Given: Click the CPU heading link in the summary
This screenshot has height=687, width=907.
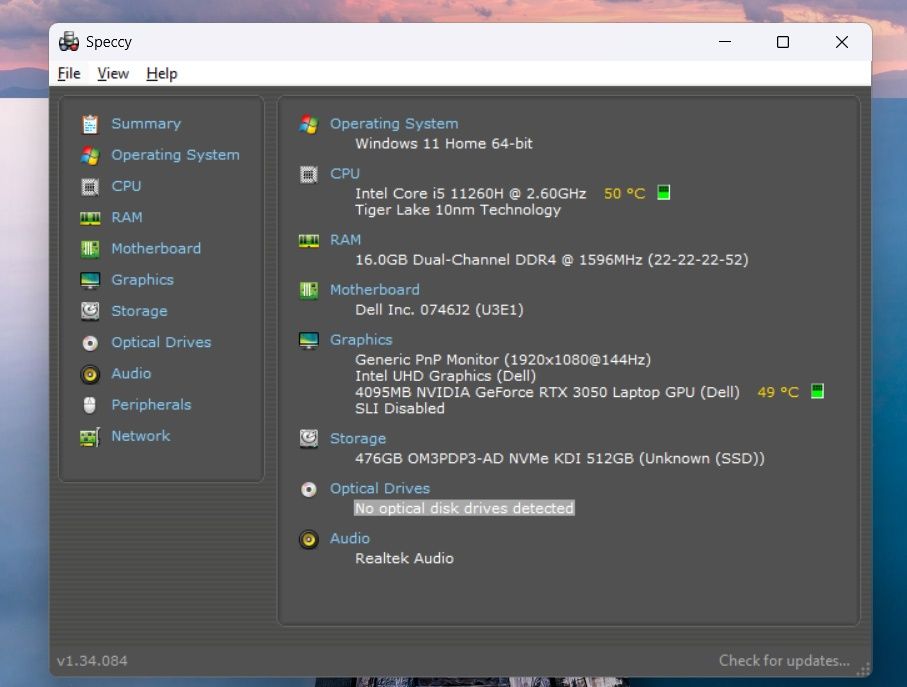Looking at the screenshot, I should (x=345, y=173).
